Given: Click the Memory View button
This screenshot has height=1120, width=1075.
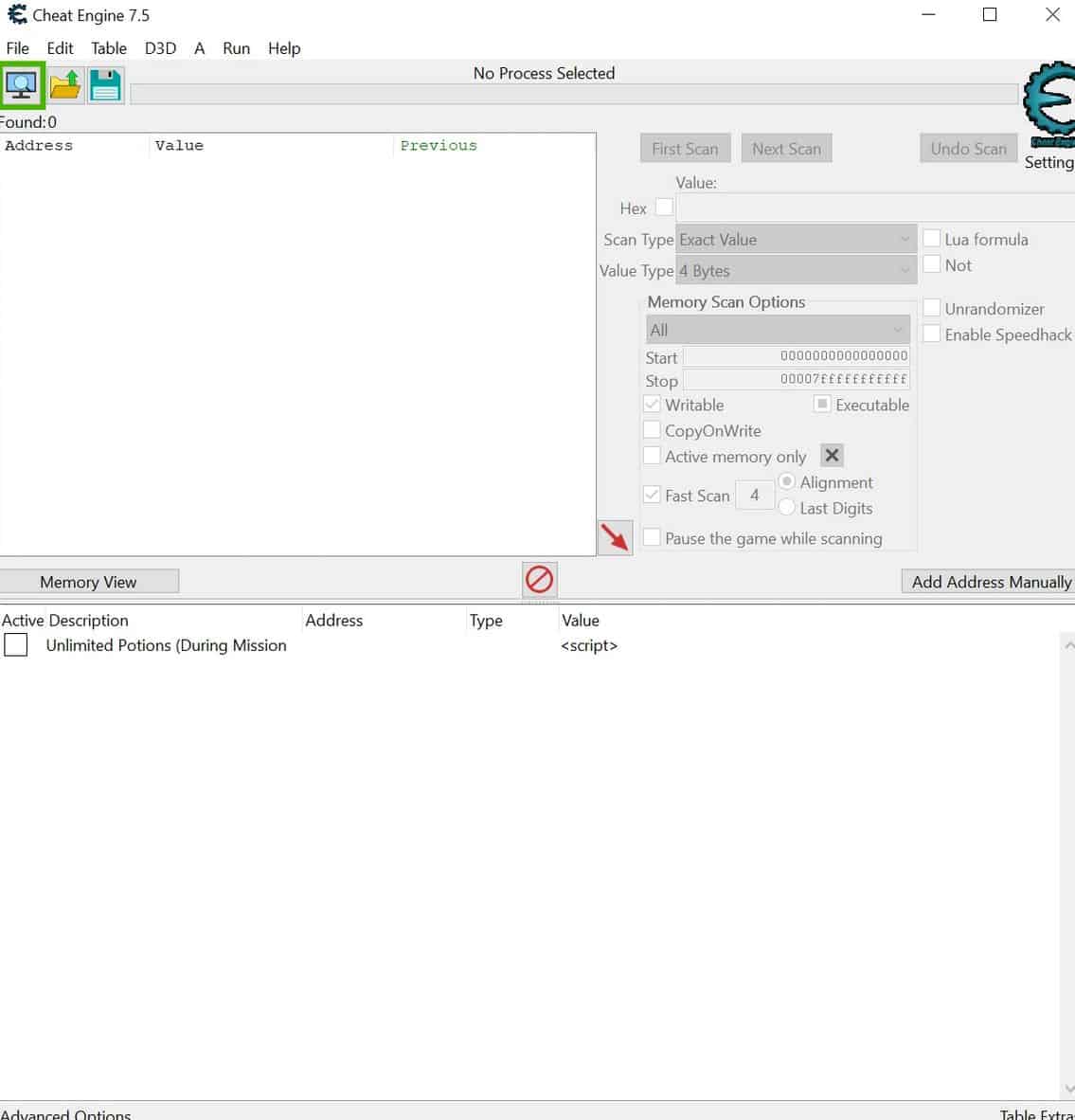Looking at the screenshot, I should 89,582.
